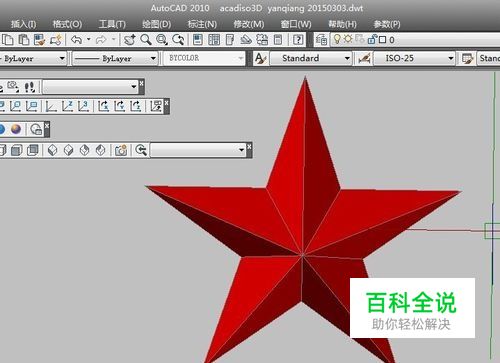Click the Apply UCS icon
This screenshot has width=500, height=363.
(156, 106)
